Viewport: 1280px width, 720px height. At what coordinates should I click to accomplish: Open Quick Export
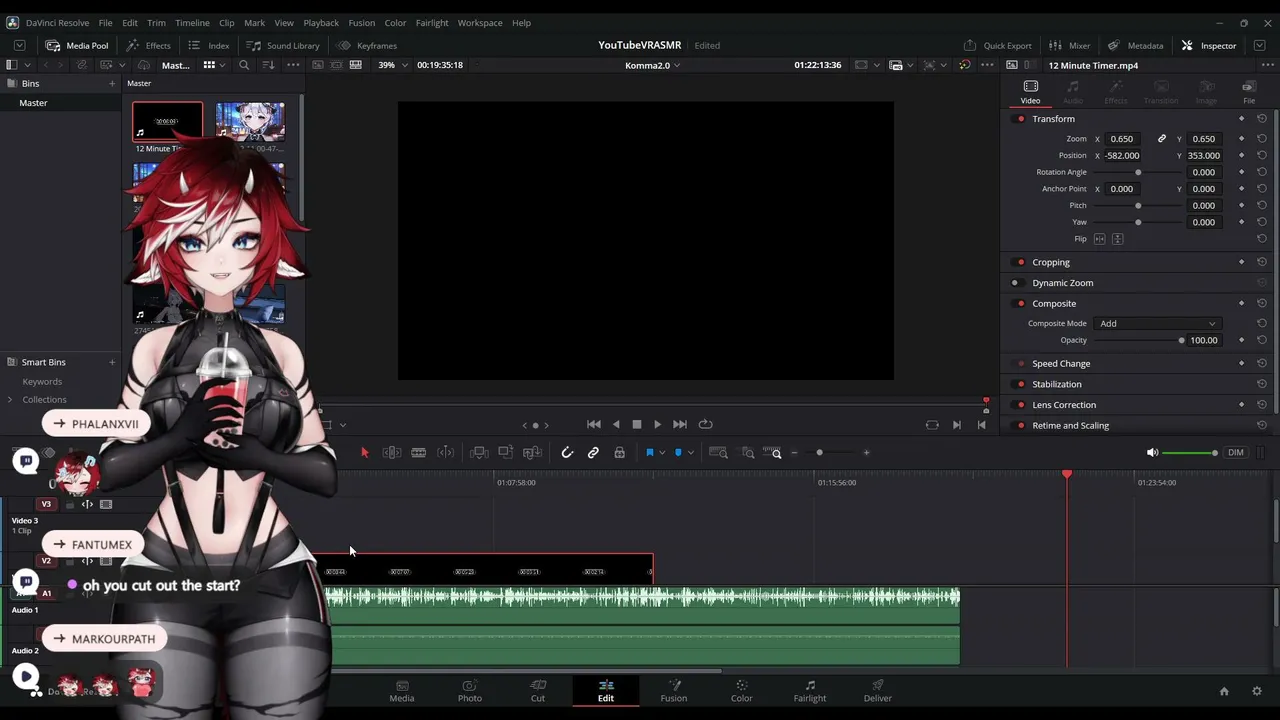[x=997, y=45]
